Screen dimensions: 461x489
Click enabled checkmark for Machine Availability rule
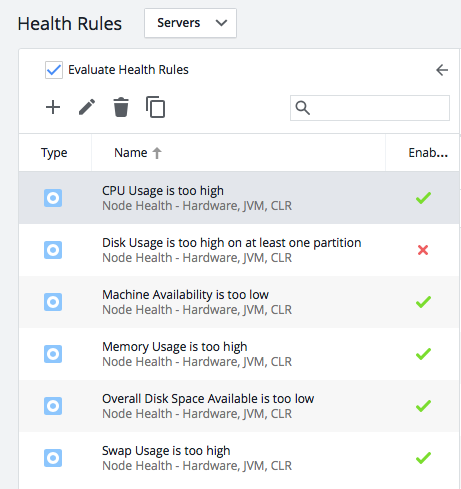[423, 302]
